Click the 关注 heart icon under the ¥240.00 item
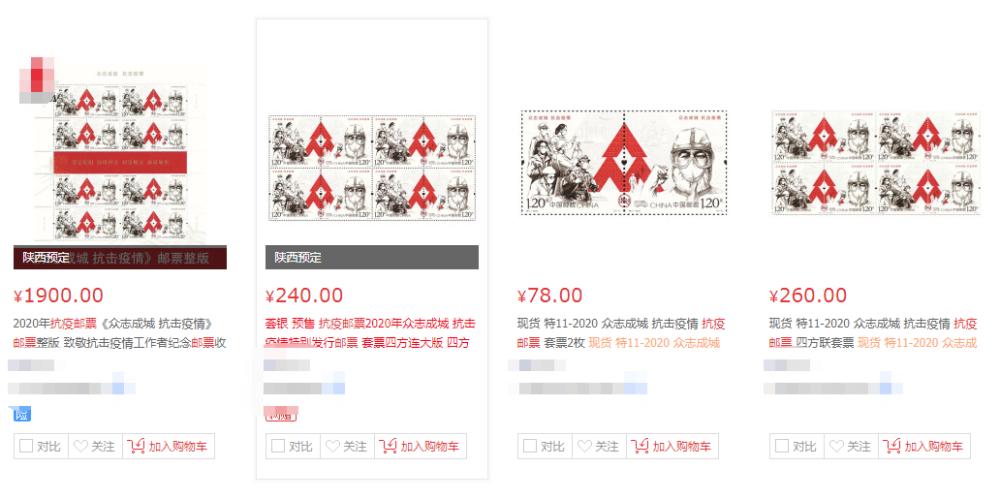The height and width of the screenshot is (499, 1000). 332,446
